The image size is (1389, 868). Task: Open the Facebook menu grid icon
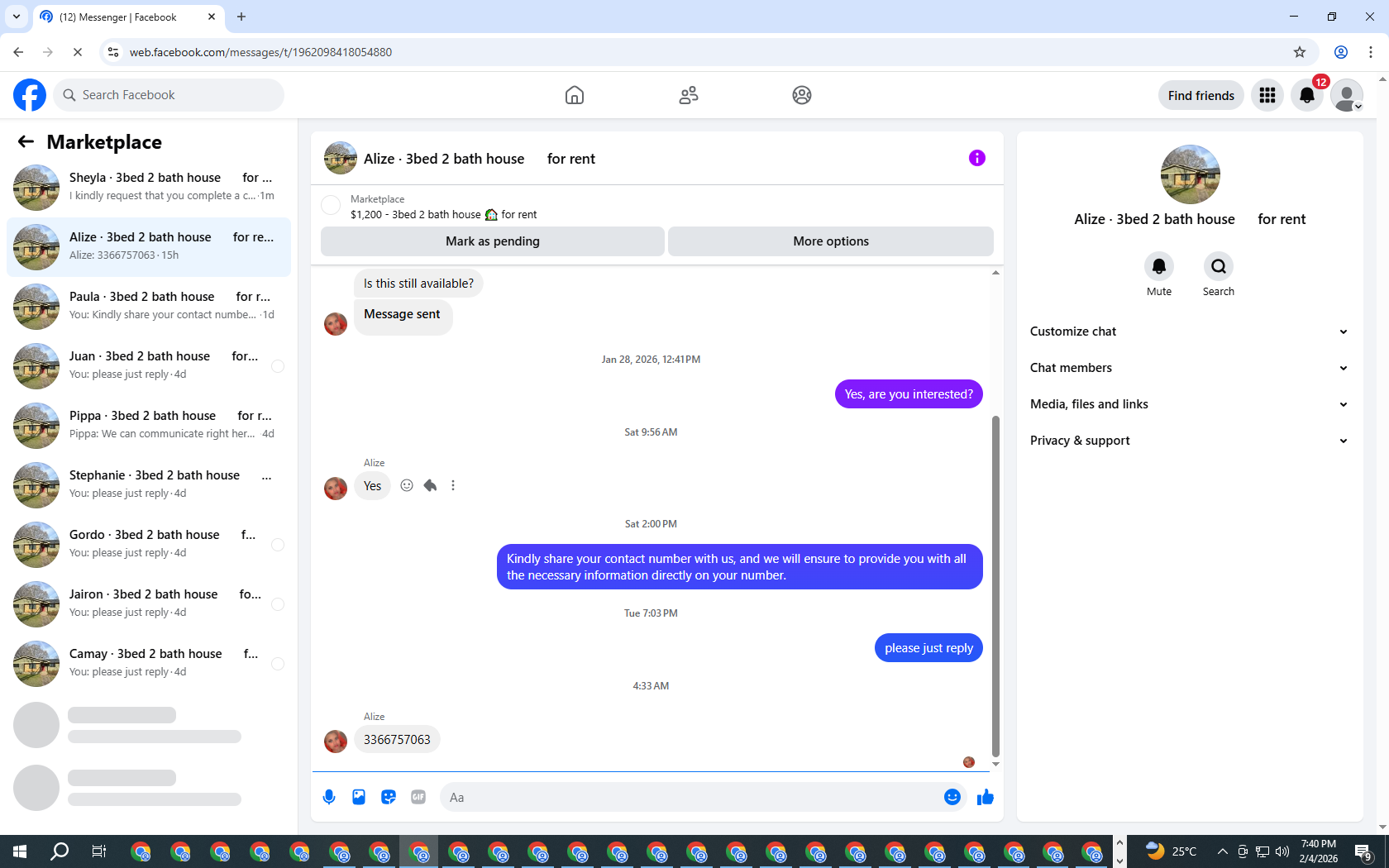tap(1267, 95)
